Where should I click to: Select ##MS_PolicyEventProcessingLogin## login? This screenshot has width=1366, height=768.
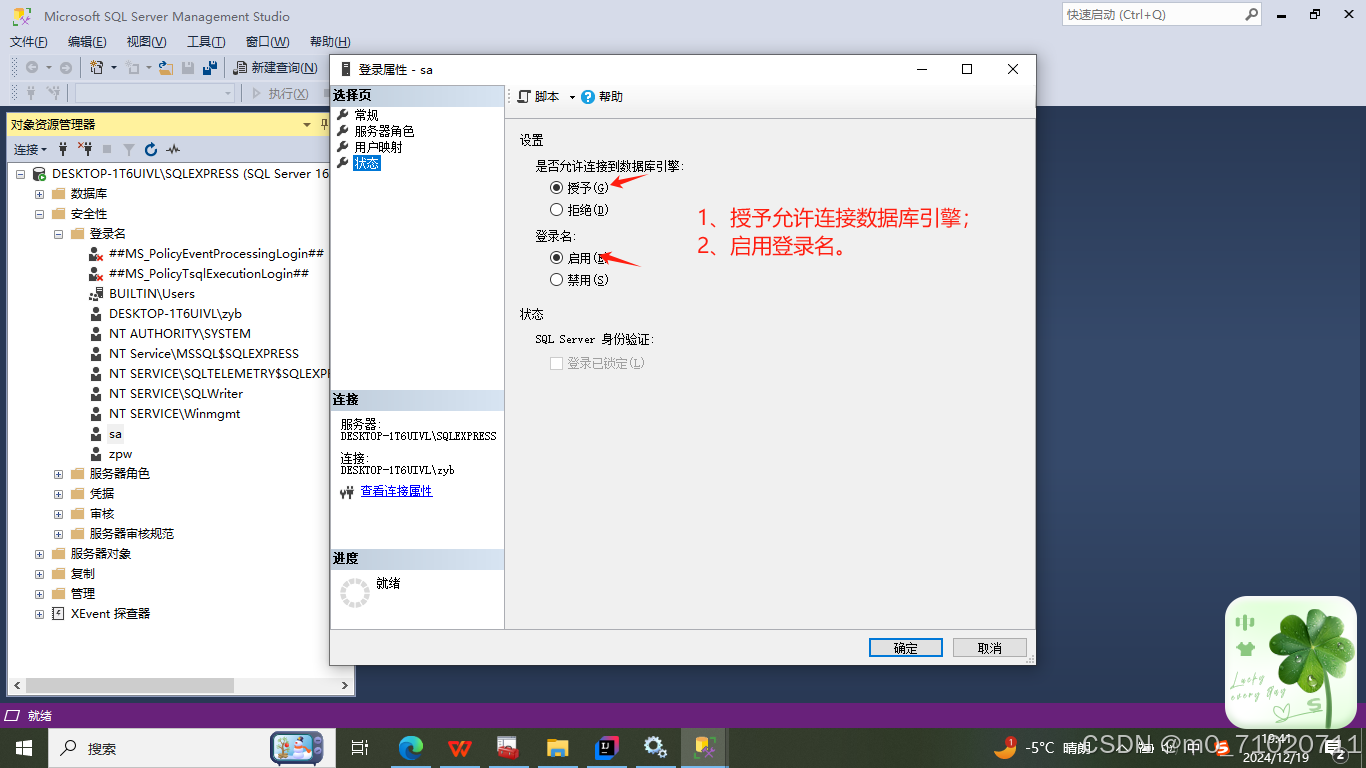point(216,254)
